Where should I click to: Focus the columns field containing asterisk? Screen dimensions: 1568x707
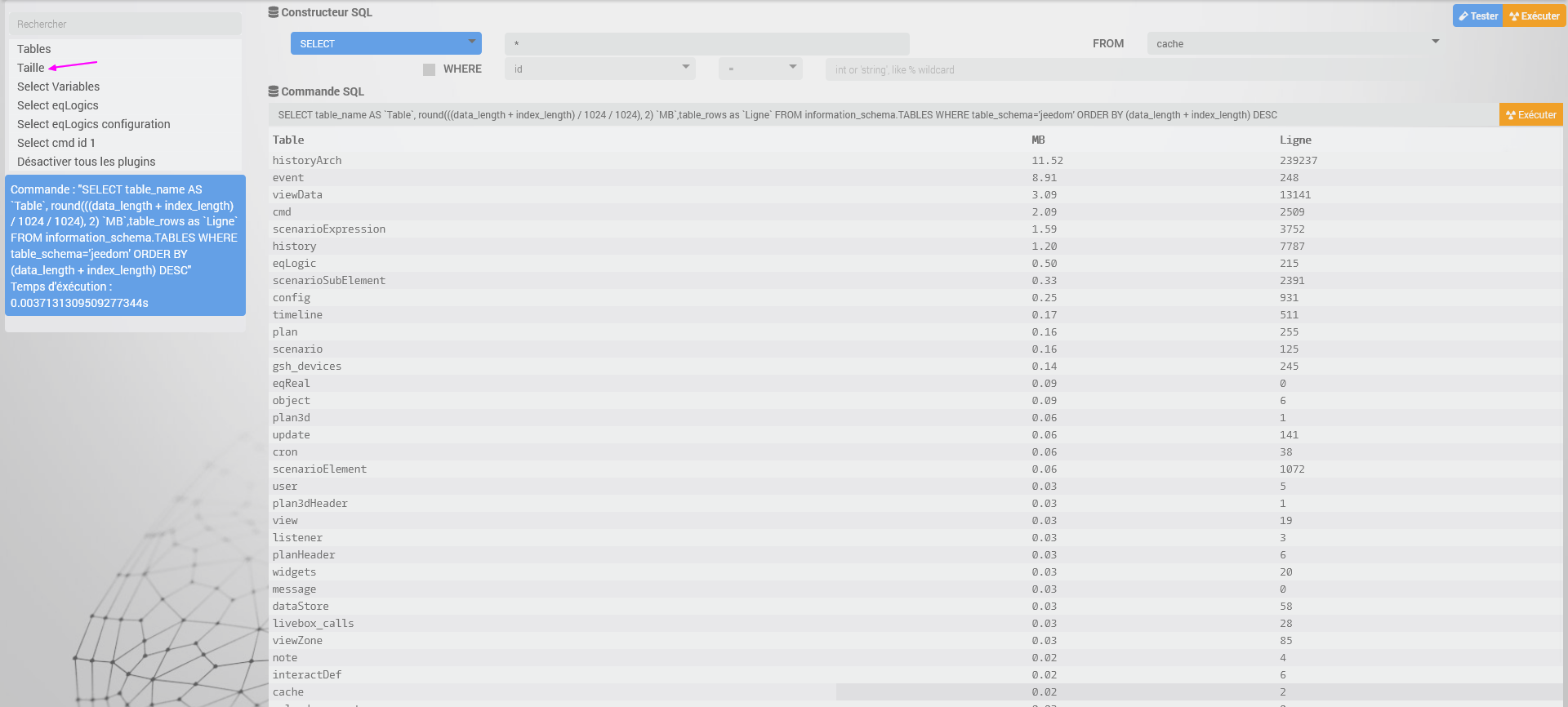[x=707, y=43]
